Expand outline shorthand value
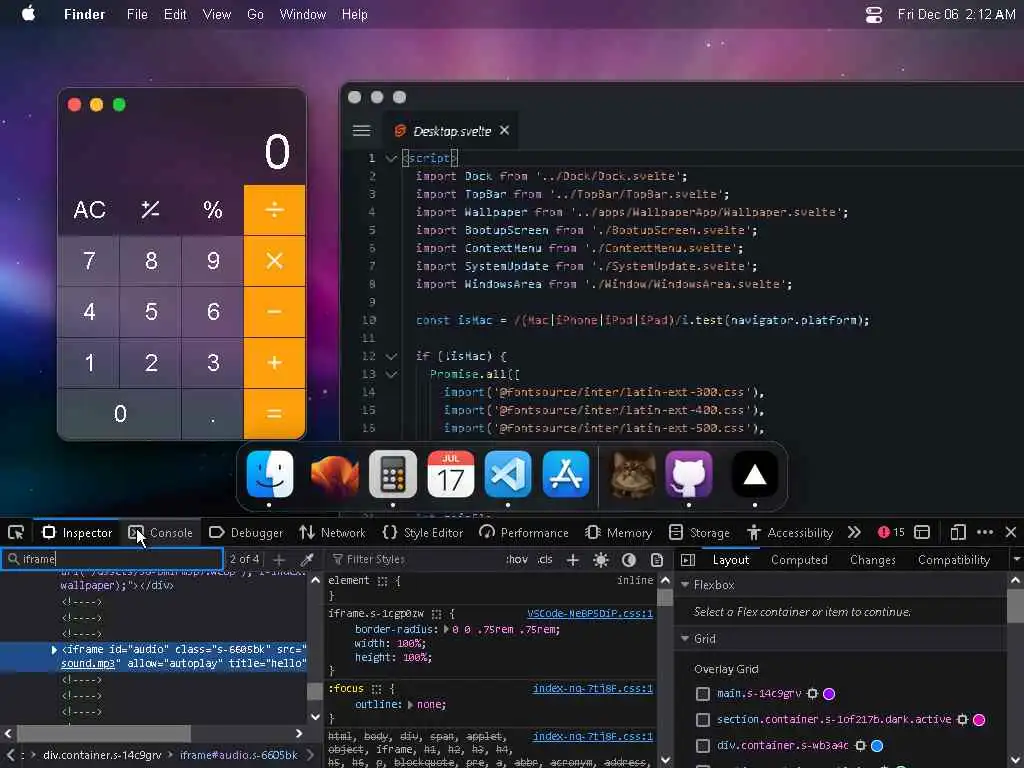Viewport: 1024px width, 768px height. [411, 705]
